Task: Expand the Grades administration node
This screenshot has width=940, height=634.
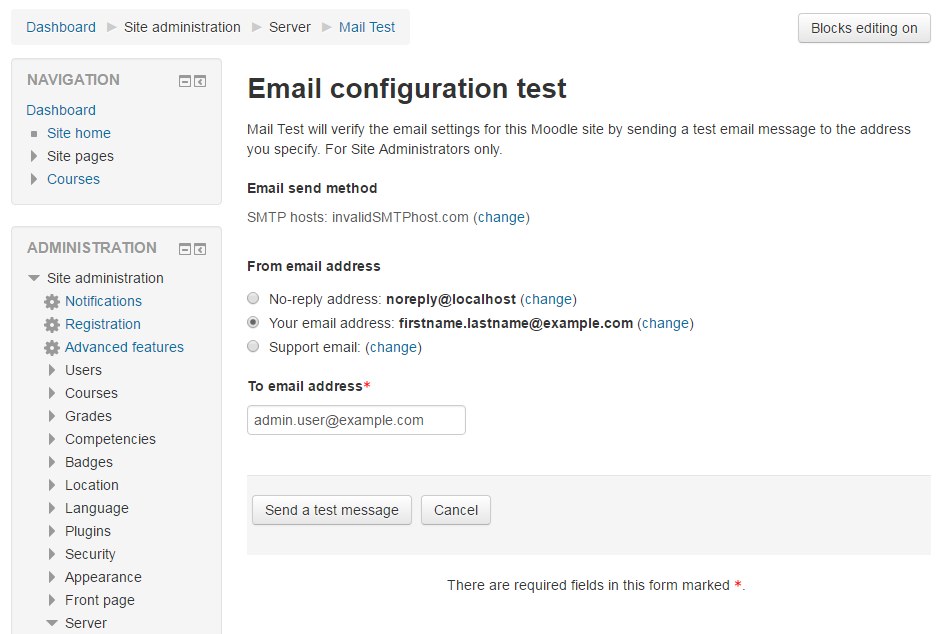Action: (x=52, y=416)
